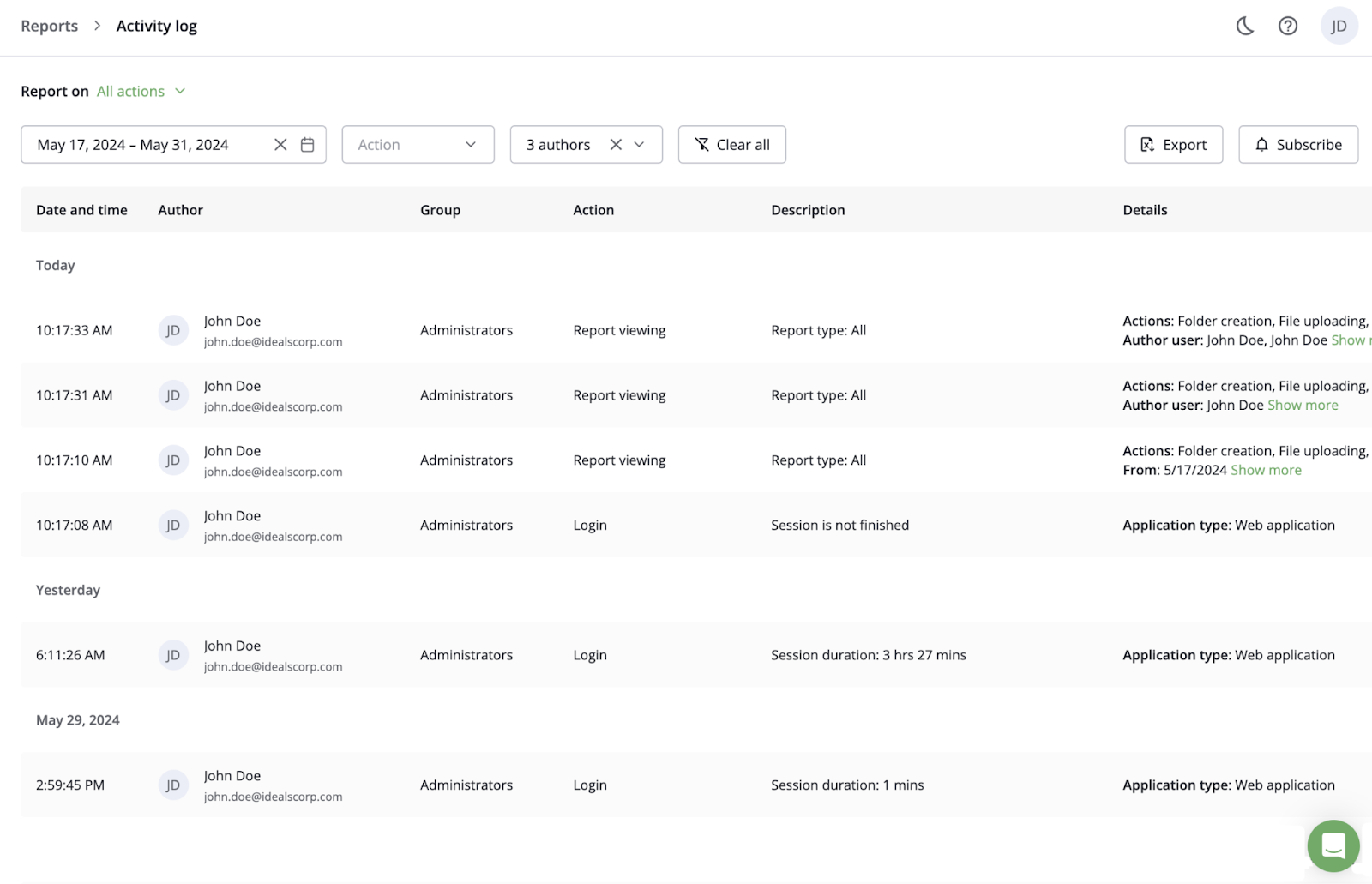The width and height of the screenshot is (1372, 884).
Task: Click email in the 10:17:31 AM row
Action: click(x=273, y=406)
